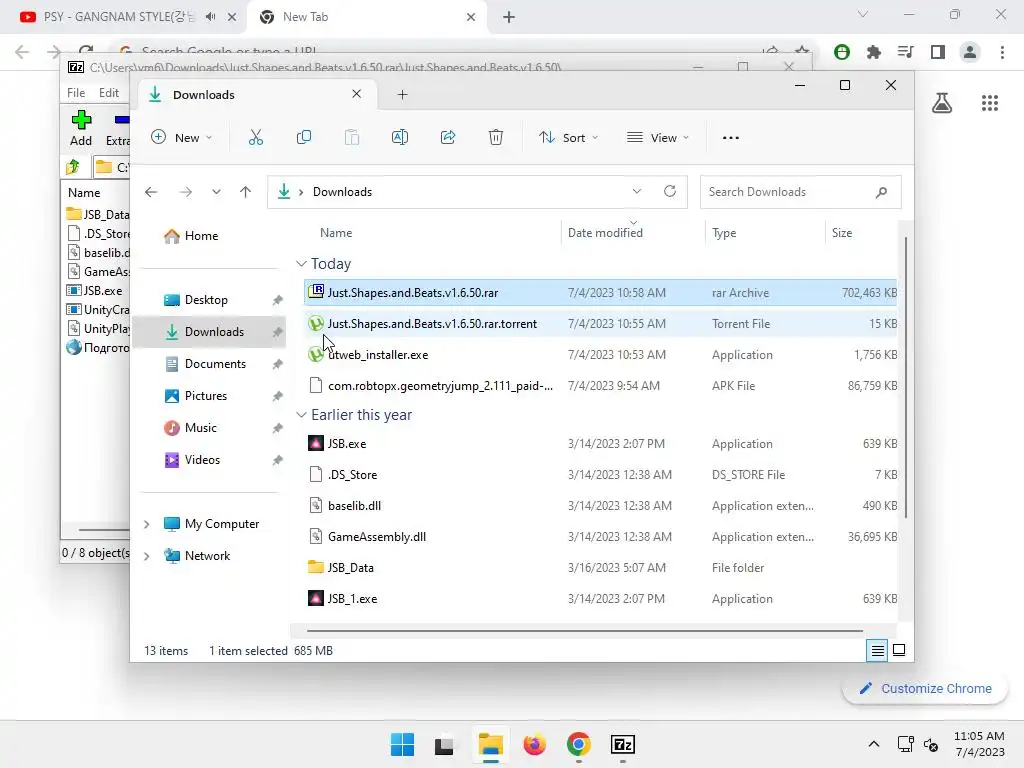Click the search magnifier icon in Explorer
Screen dimensions: 1024x768
(881, 192)
